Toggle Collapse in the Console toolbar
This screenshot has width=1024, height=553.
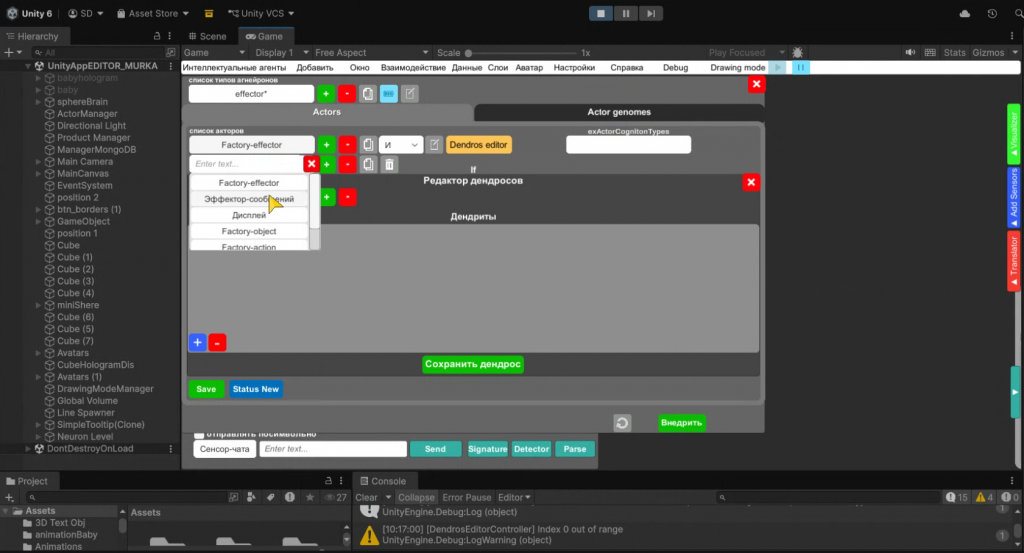(416, 497)
